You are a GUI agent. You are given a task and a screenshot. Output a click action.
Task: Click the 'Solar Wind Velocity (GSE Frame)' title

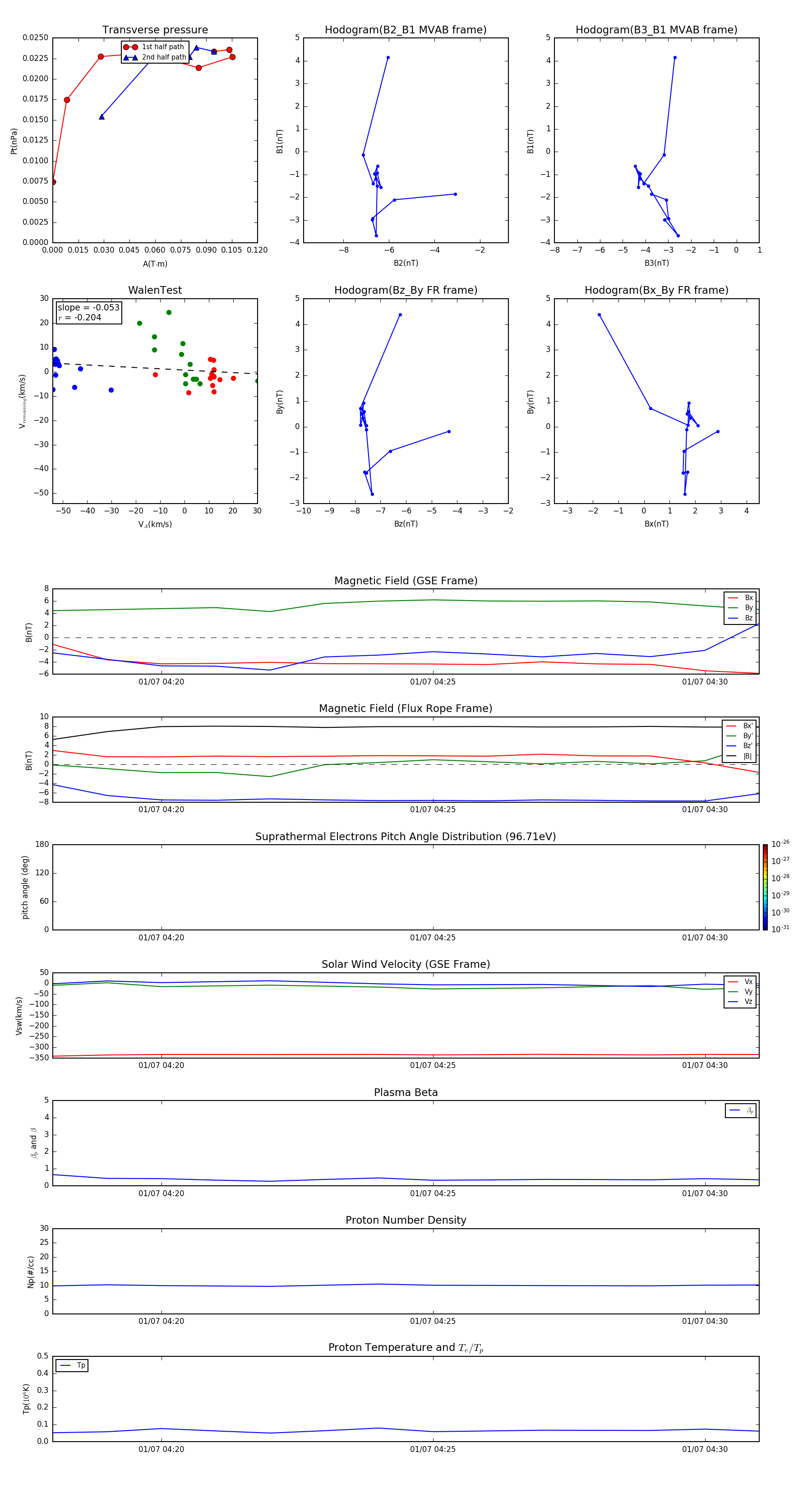coord(406,964)
